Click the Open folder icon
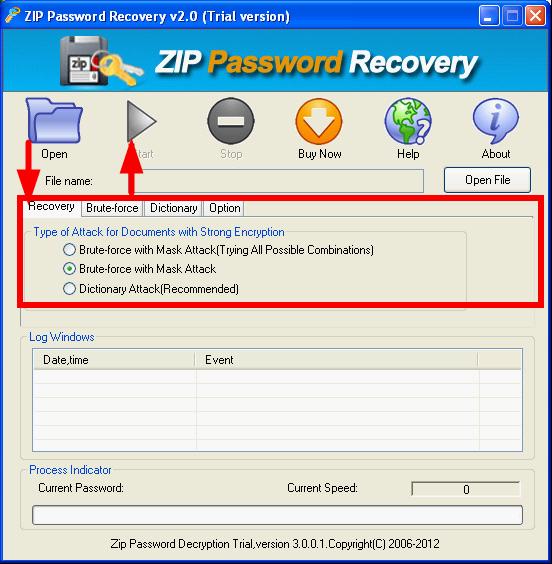 coord(55,120)
